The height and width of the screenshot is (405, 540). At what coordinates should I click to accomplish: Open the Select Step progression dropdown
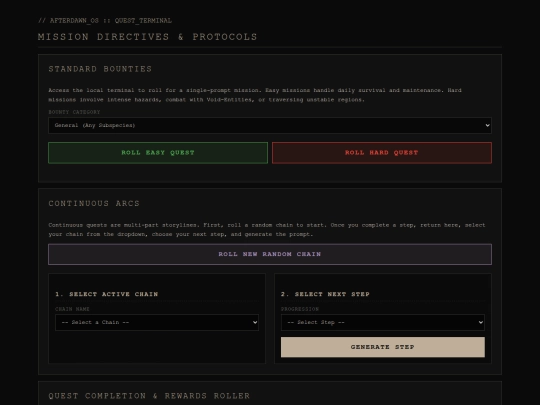383,322
